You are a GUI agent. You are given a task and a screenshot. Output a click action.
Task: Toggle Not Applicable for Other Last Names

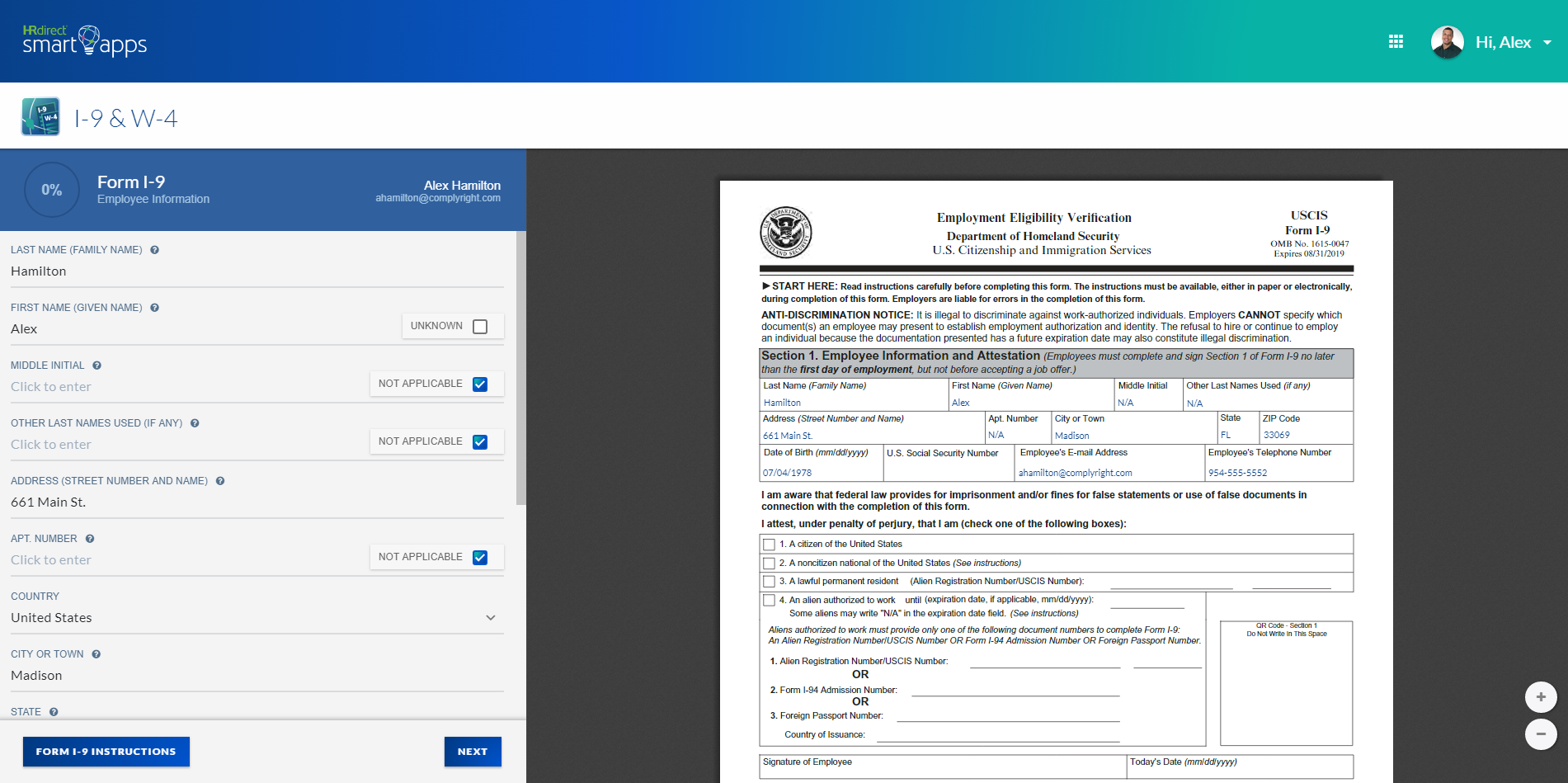tap(479, 441)
